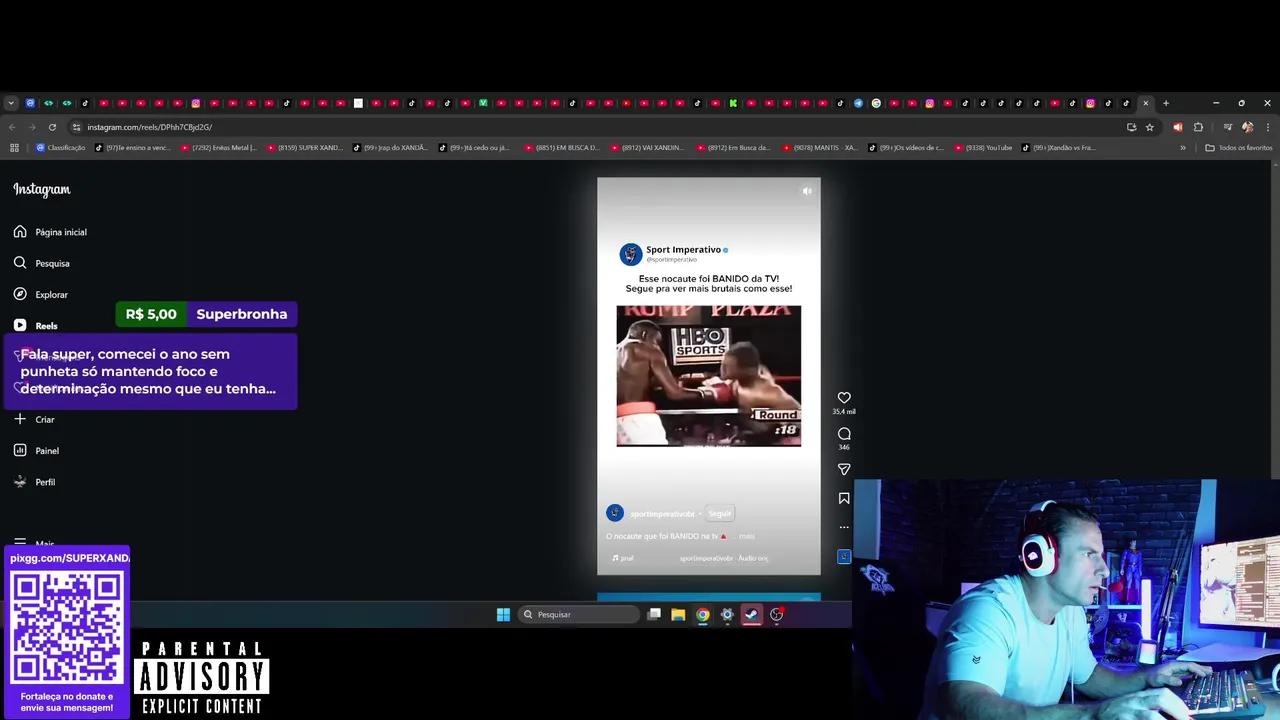Open Chrome three-dot menu
The width and height of the screenshot is (1280, 720).
[x=1267, y=127]
